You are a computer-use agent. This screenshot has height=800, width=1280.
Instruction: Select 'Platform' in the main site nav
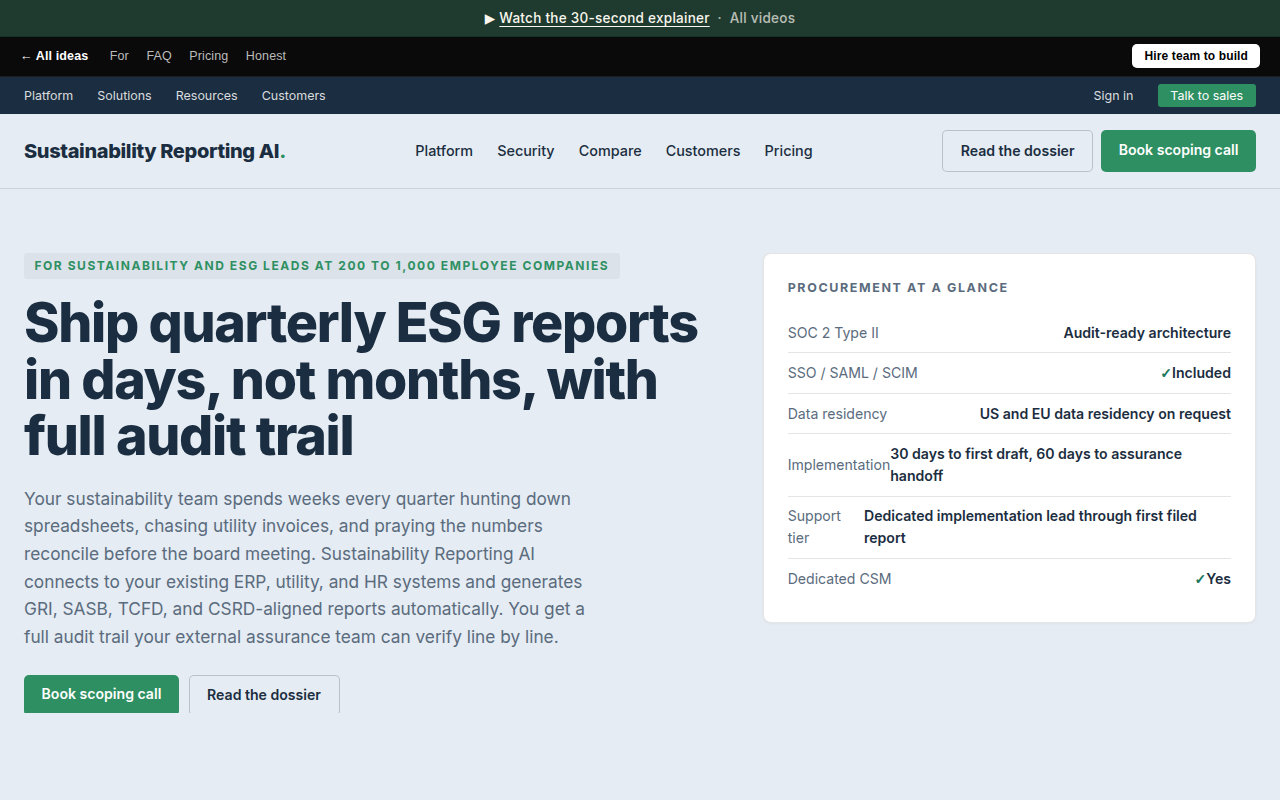coord(444,151)
